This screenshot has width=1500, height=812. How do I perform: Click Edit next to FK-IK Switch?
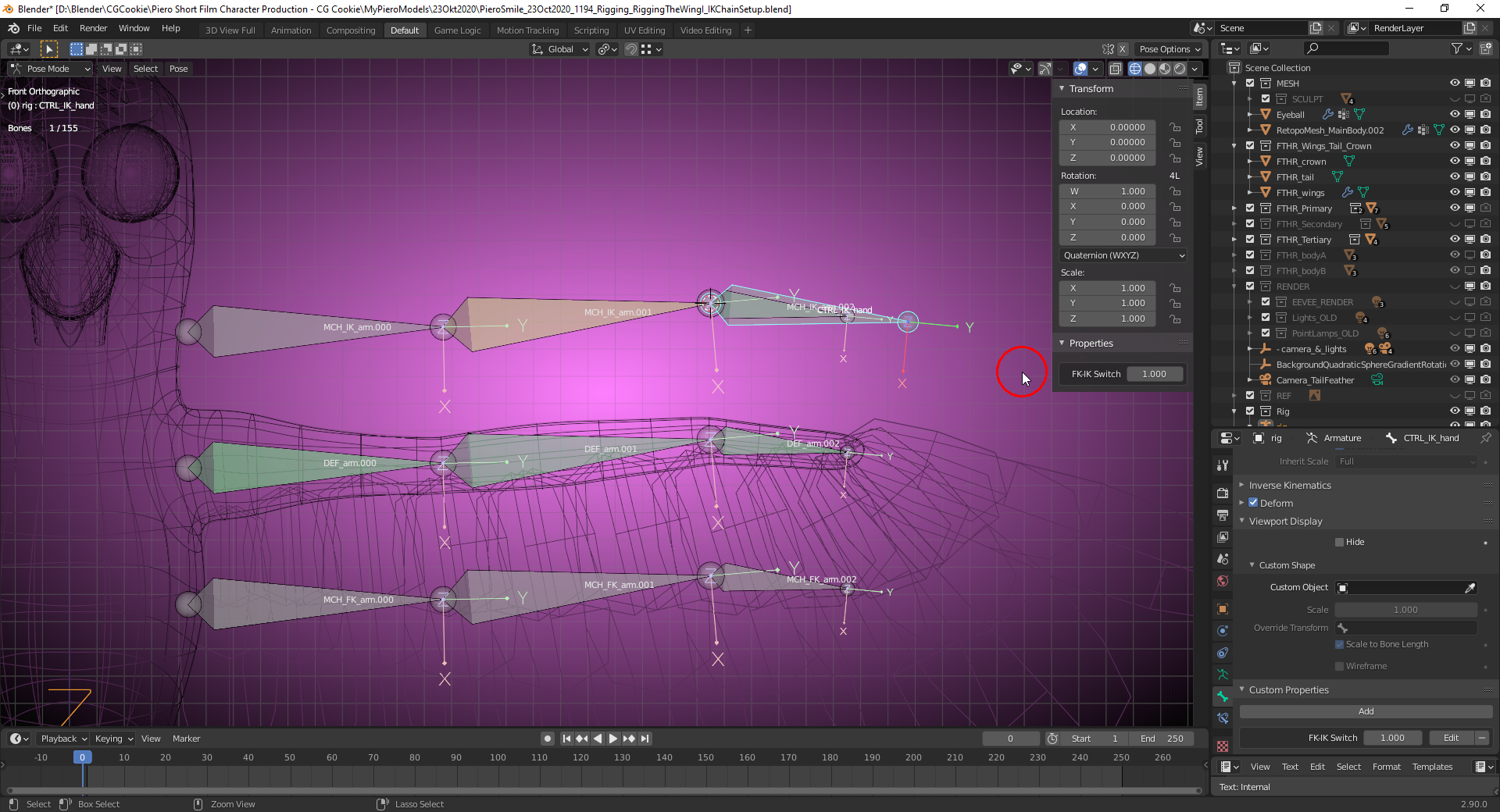(1450, 737)
